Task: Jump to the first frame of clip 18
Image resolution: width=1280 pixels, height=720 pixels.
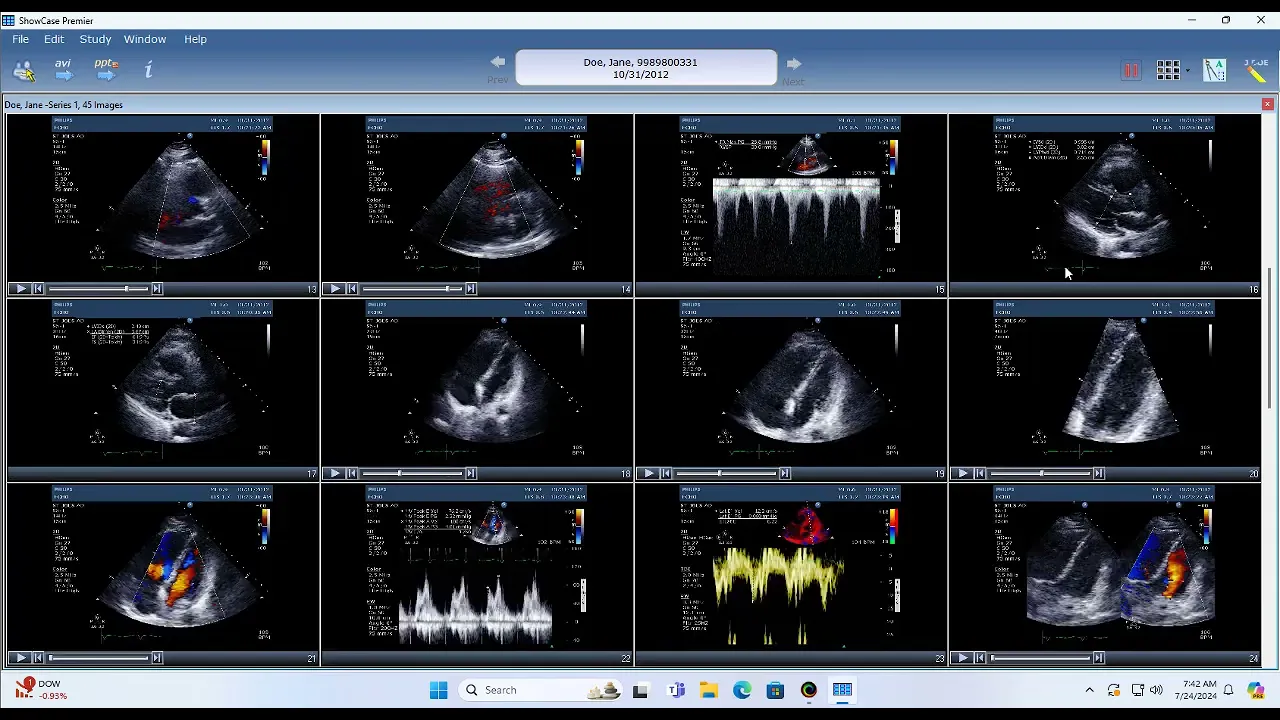Action: [352, 474]
